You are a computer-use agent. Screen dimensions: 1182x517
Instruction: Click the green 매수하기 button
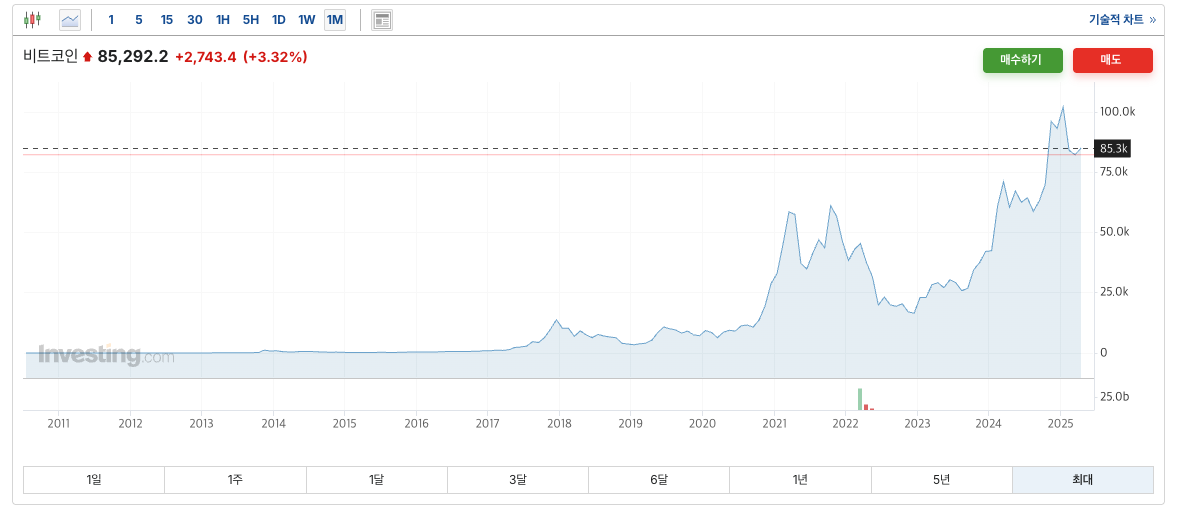click(x=1022, y=60)
